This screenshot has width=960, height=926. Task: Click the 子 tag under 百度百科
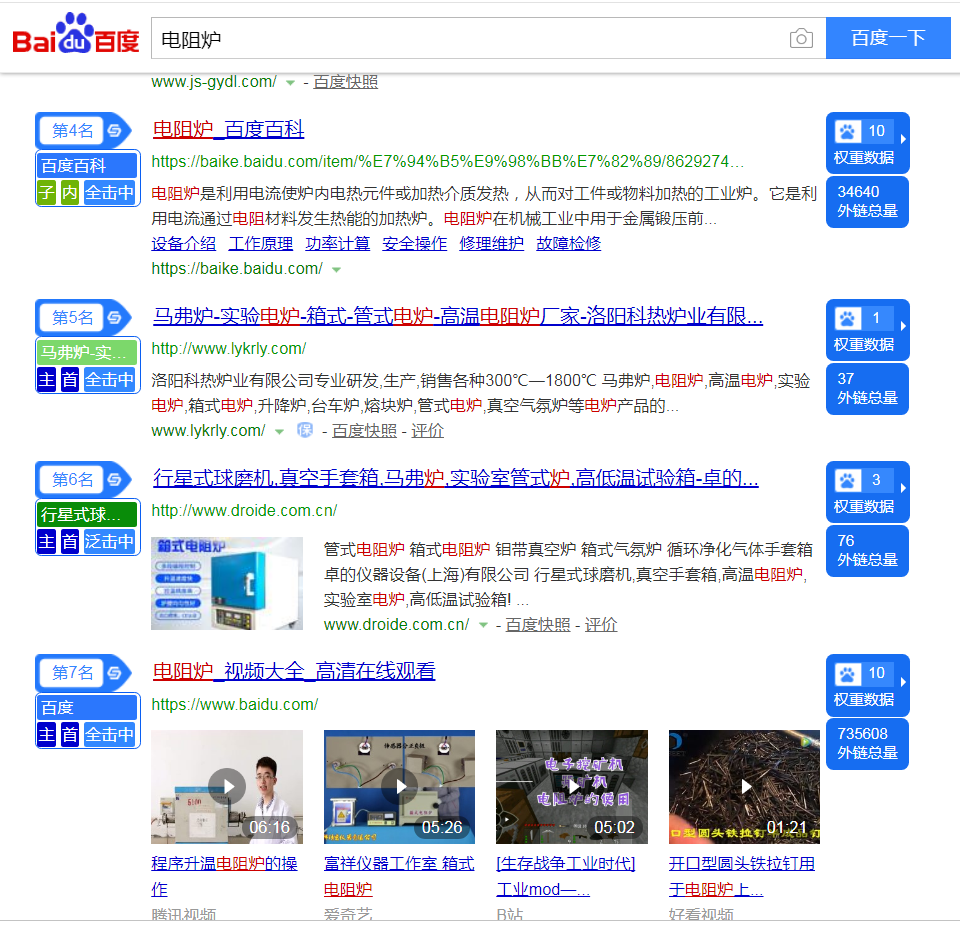(x=47, y=192)
